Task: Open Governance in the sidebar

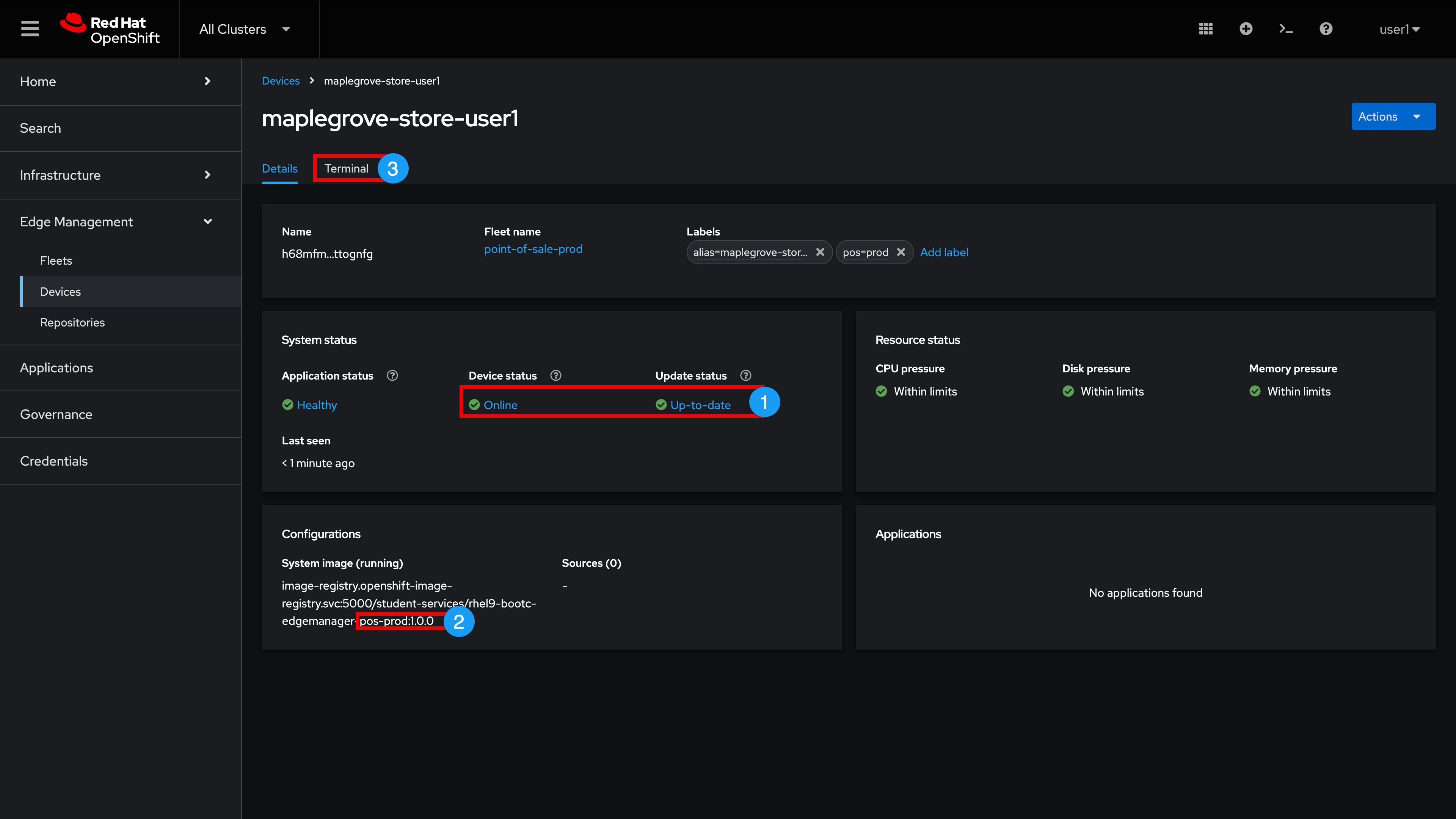Action: [x=121, y=414]
